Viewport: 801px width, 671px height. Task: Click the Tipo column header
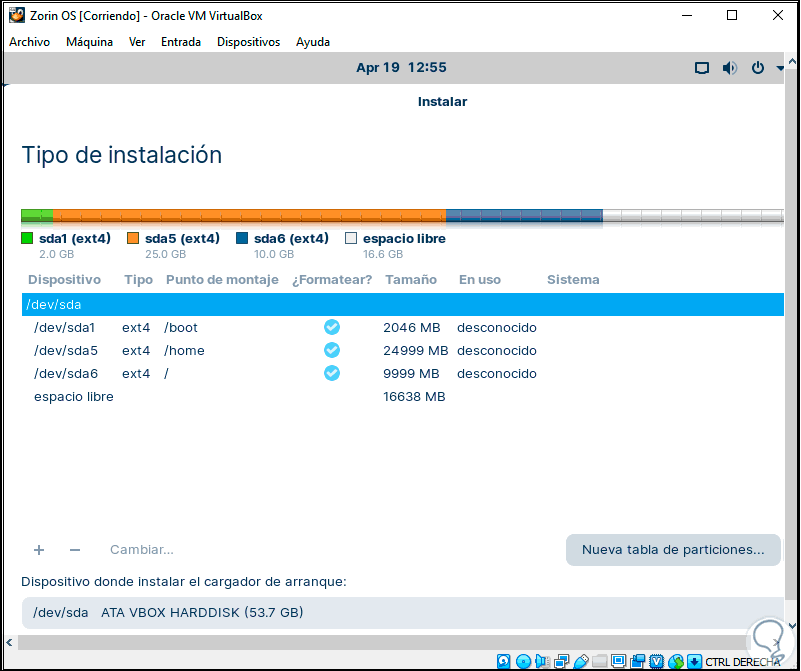[x=138, y=279]
